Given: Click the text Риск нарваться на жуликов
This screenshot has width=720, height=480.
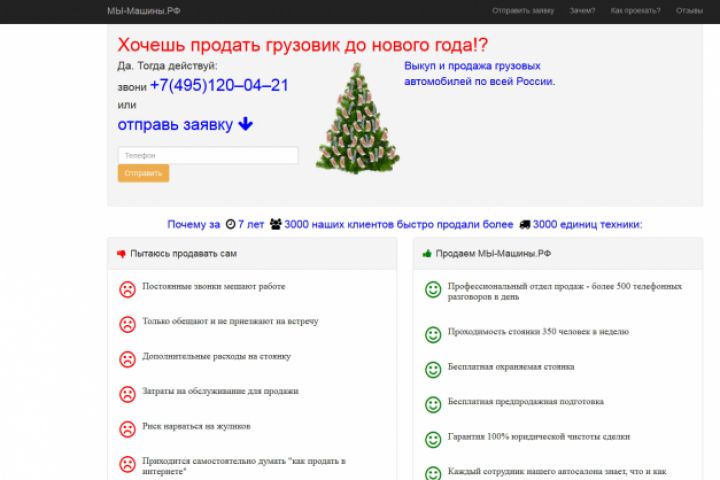Looking at the screenshot, I should coord(197,426).
